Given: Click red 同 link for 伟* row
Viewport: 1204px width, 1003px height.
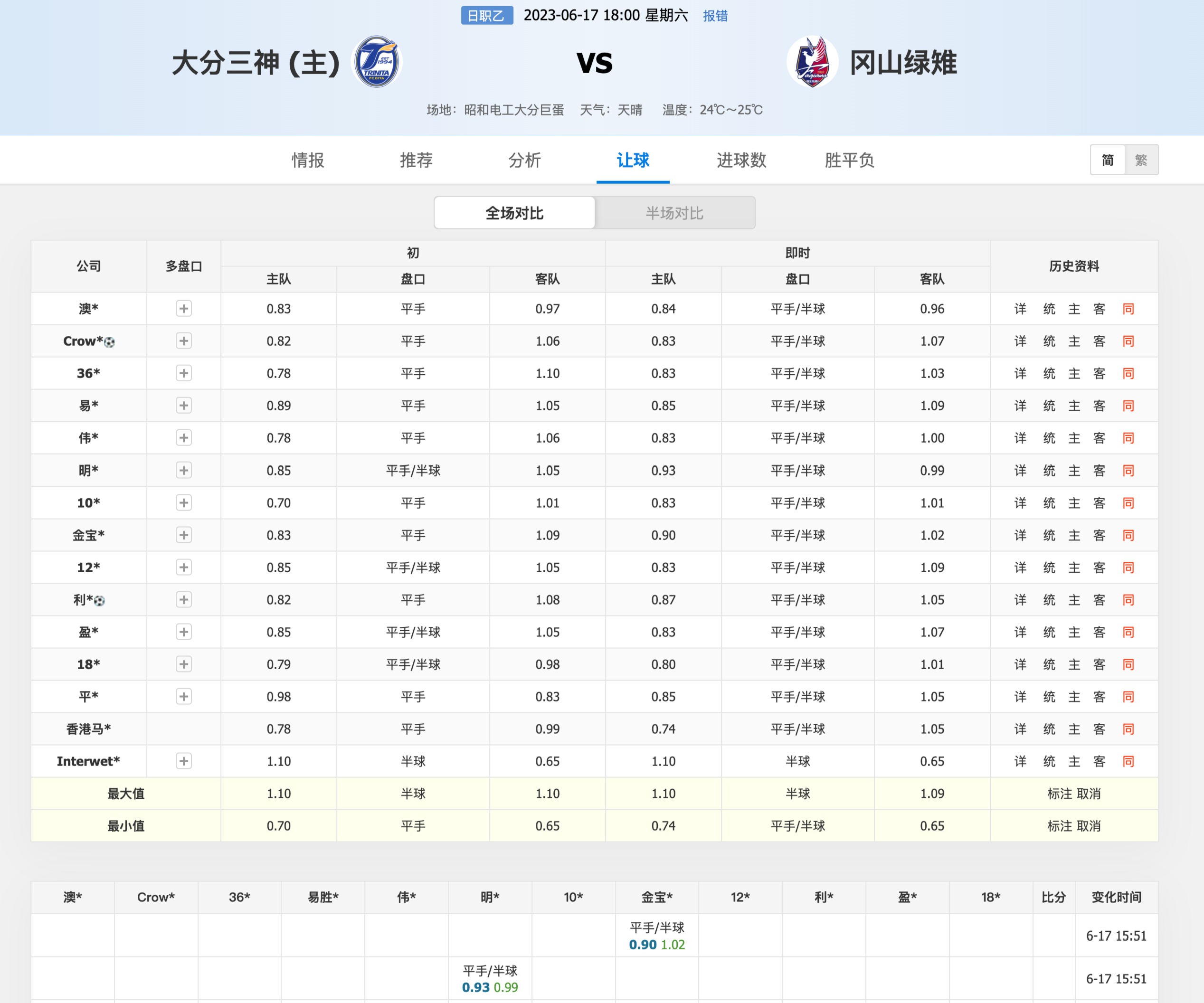Looking at the screenshot, I should click(x=1128, y=438).
